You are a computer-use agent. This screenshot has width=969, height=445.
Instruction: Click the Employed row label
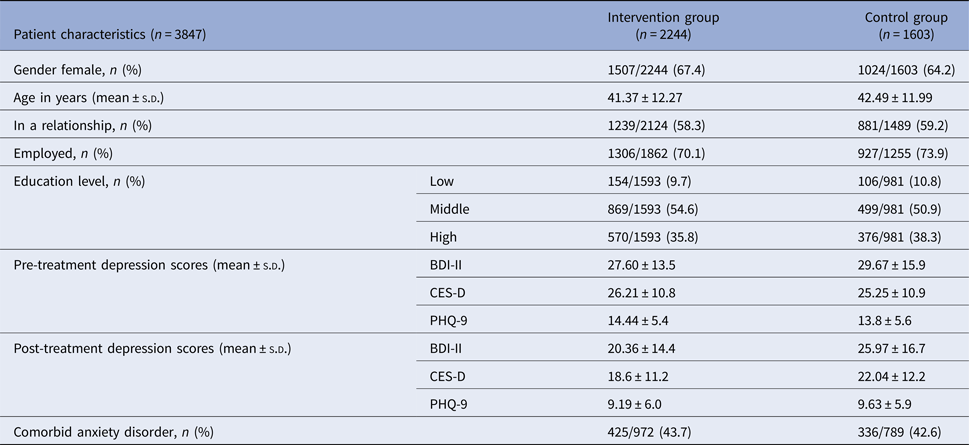(61, 153)
